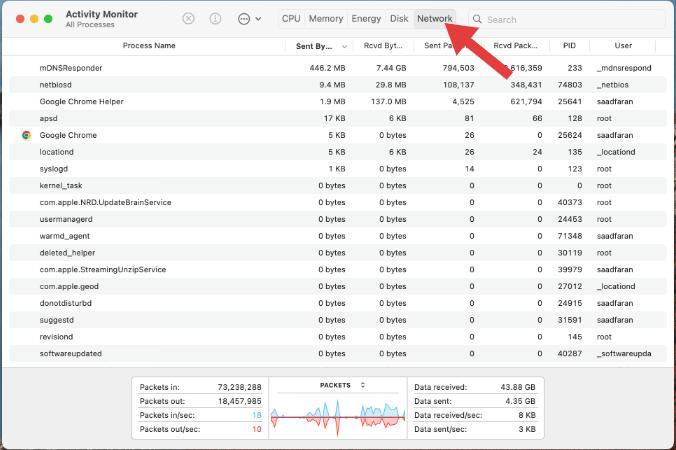The height and width of the screenshot is (450, 676).
Task: Select the netbiosd process row
Action: (338, 84)
